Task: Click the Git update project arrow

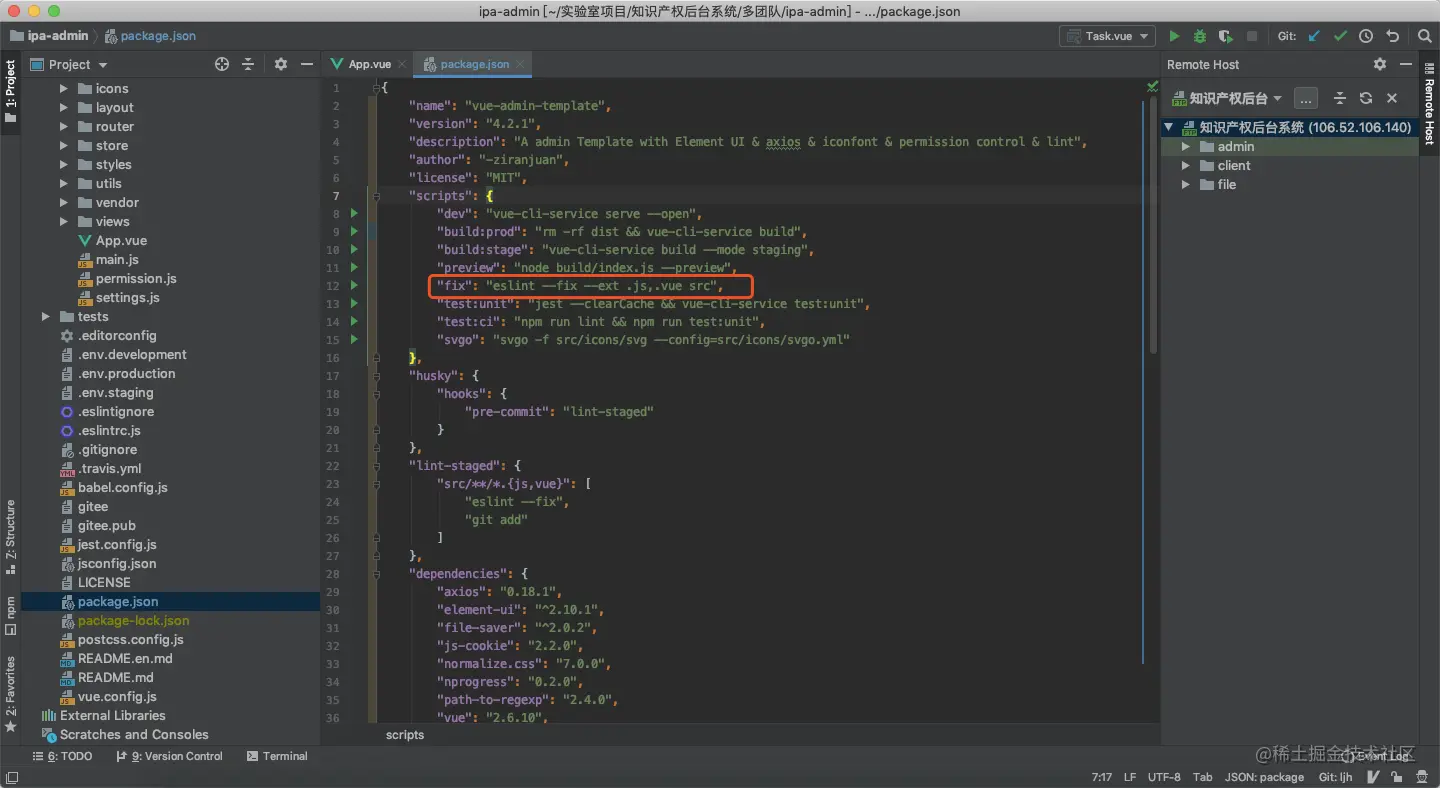Action: pos(1314,36)
